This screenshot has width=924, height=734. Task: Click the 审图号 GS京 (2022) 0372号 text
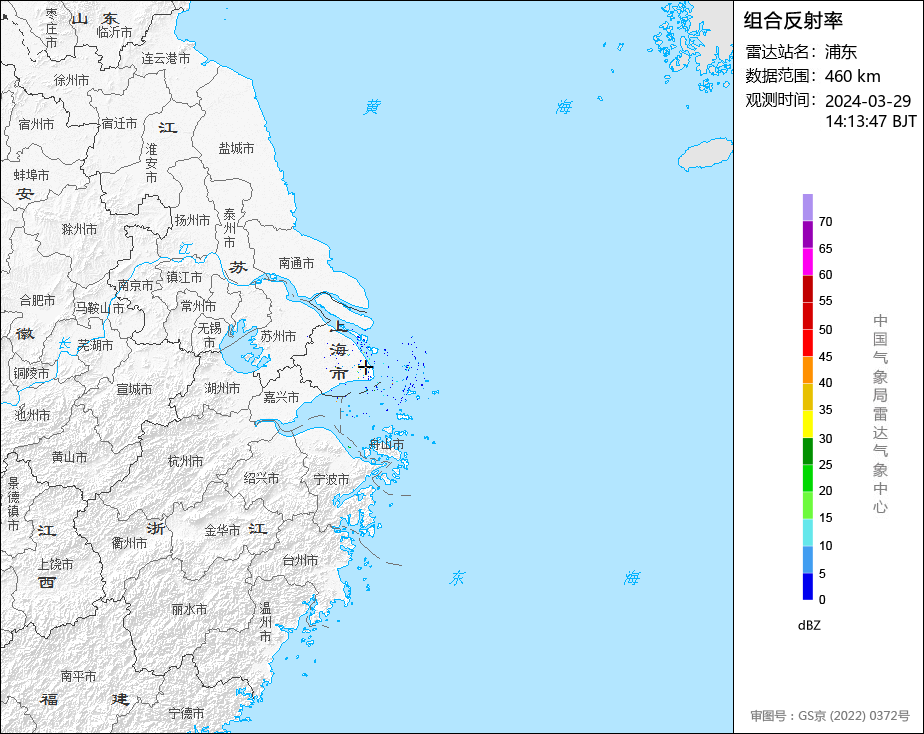[x=830, y=716]
